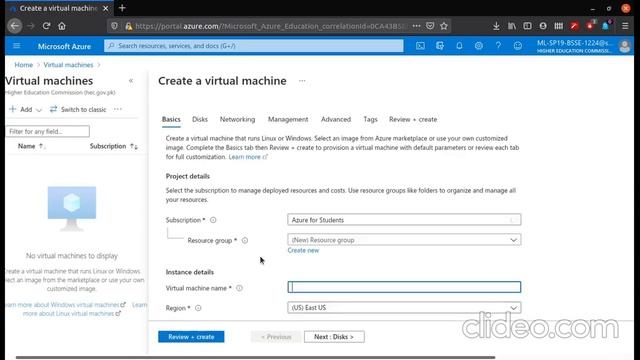Switch to the Advanced tab
Screen dimensions: 640x360
click(x=336, y=119)
